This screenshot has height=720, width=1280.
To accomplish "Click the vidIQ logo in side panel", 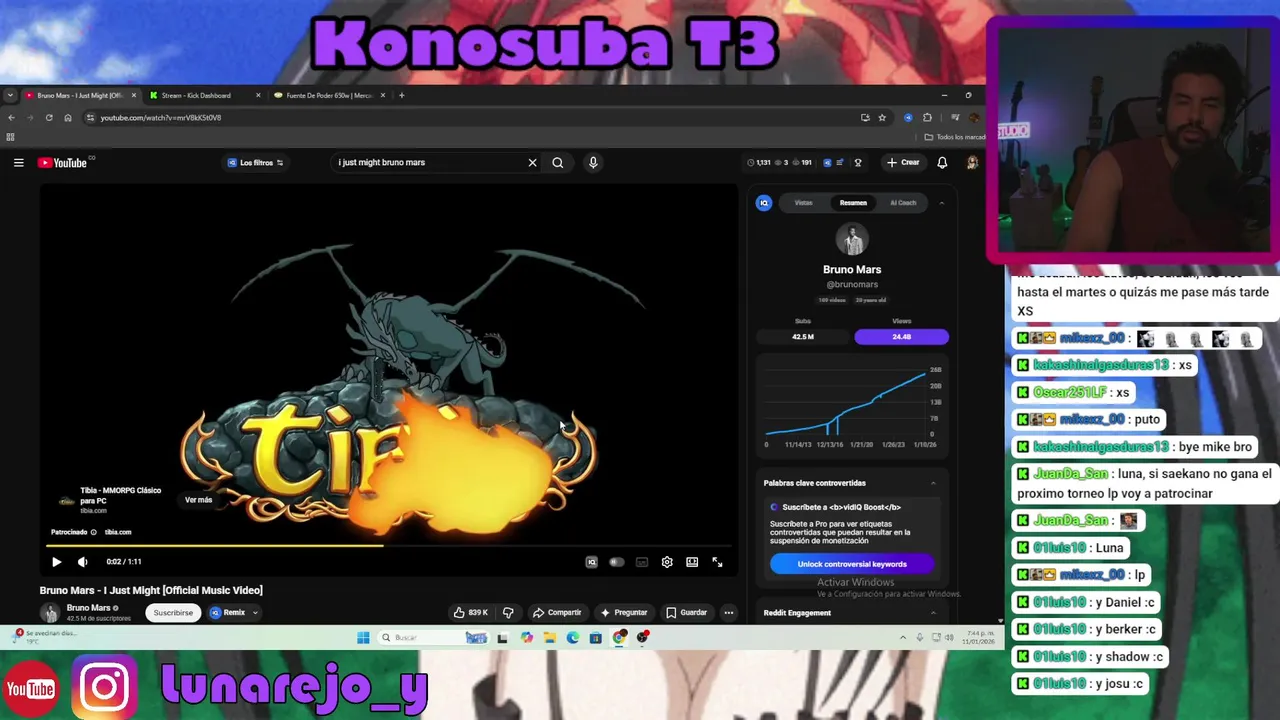I will point(764,203).
